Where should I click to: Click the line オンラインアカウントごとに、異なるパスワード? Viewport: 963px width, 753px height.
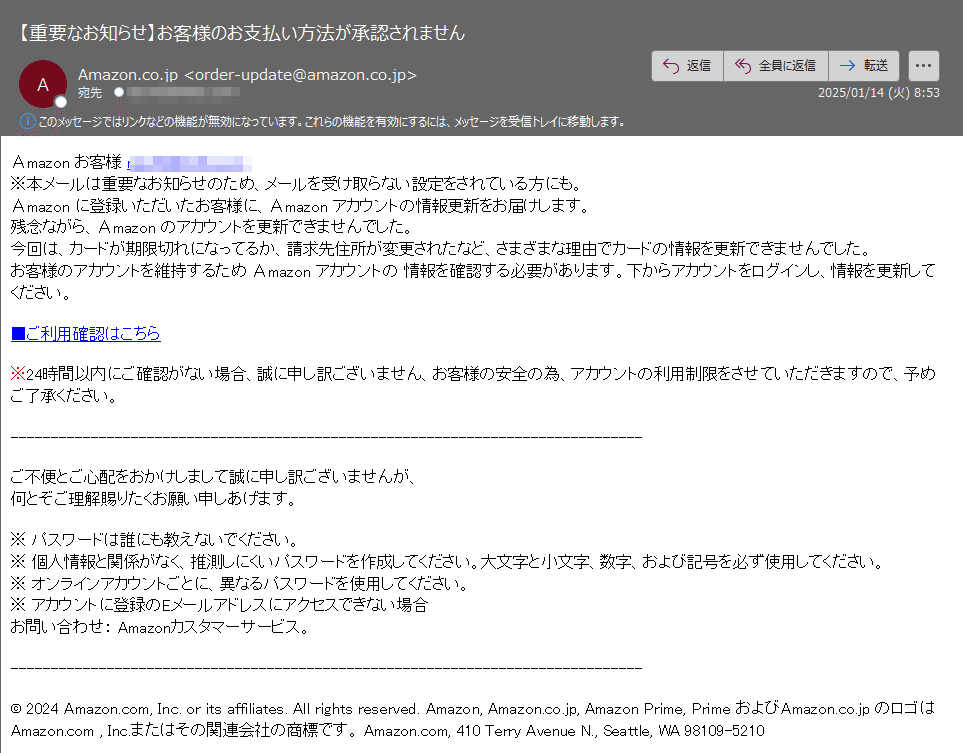point(240,583)
